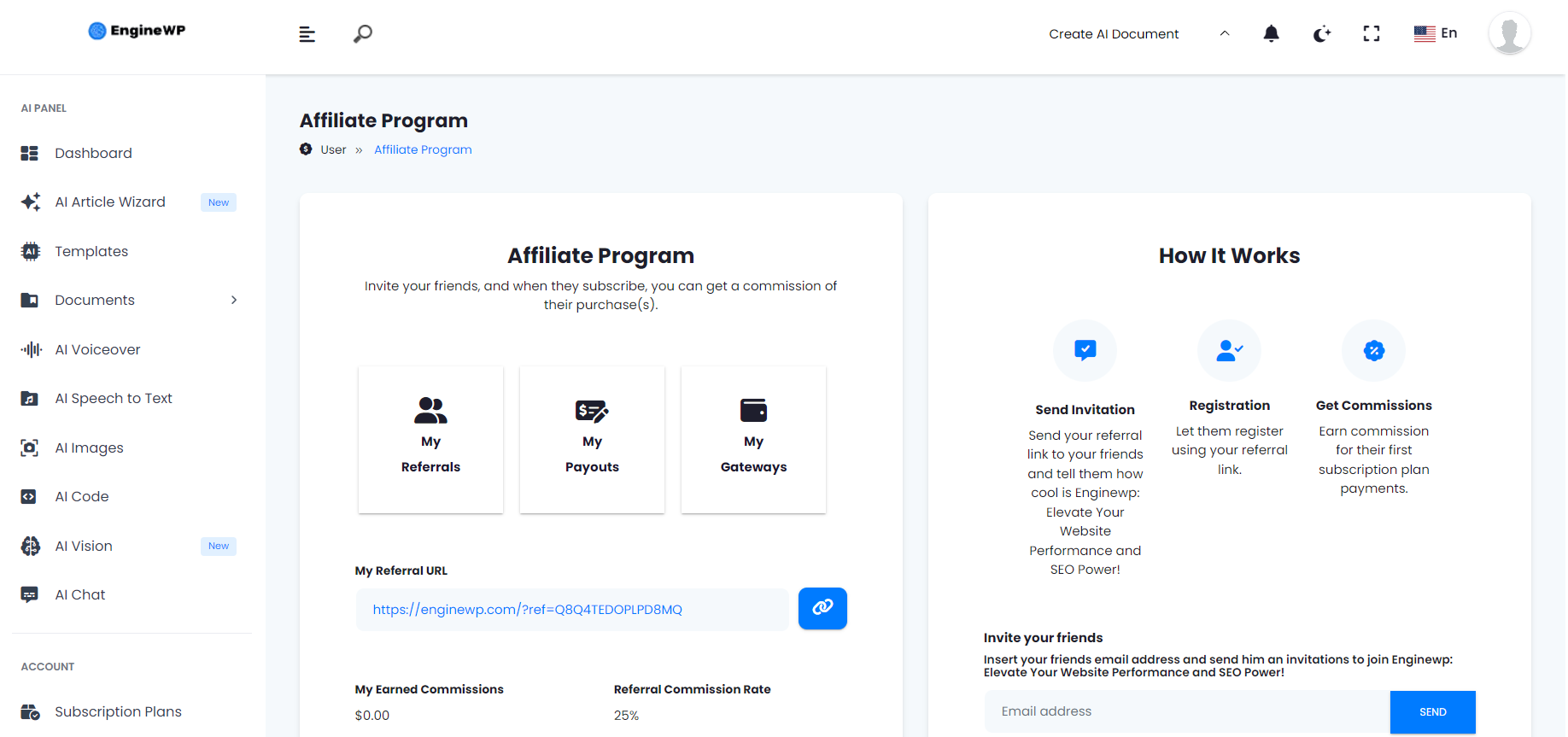Open AI Vision in the sidebar

(84, 546)
